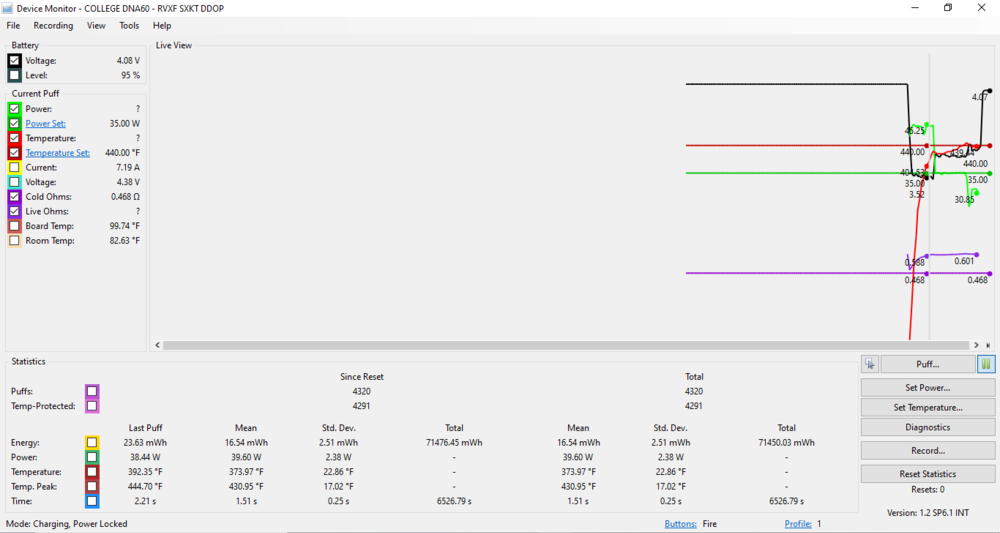Click the pause live view button
The height and width of the screenshot is (533, 1000).
987,365
